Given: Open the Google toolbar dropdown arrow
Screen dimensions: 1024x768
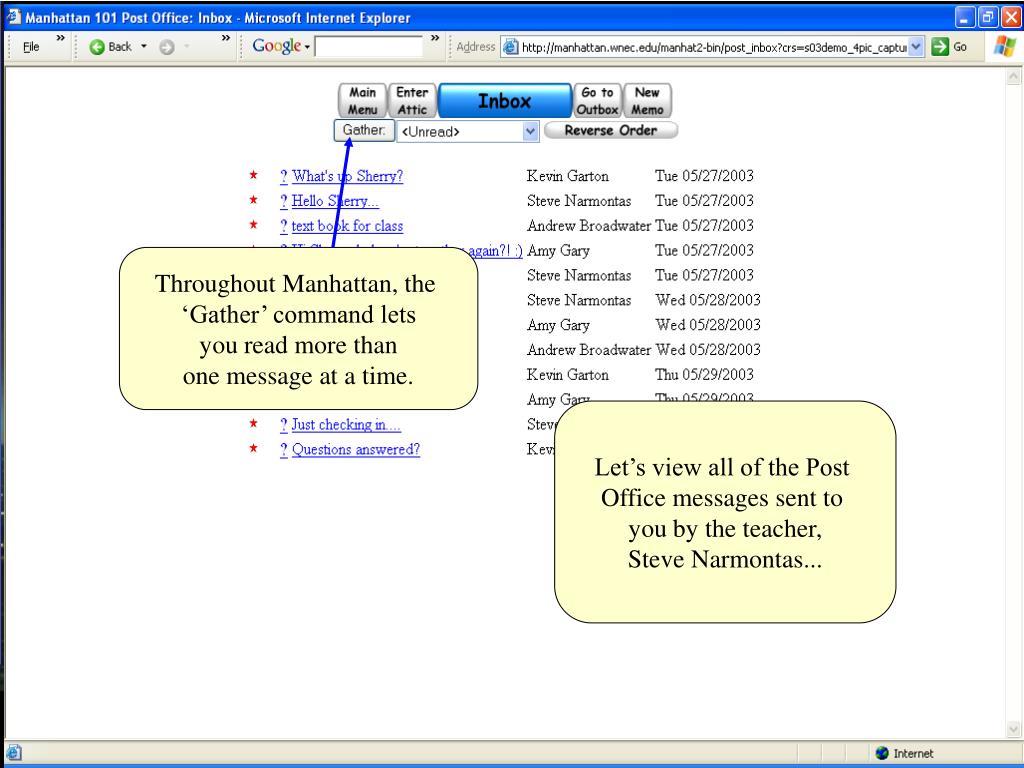Looking at the screenshot, I should (306, 48).
